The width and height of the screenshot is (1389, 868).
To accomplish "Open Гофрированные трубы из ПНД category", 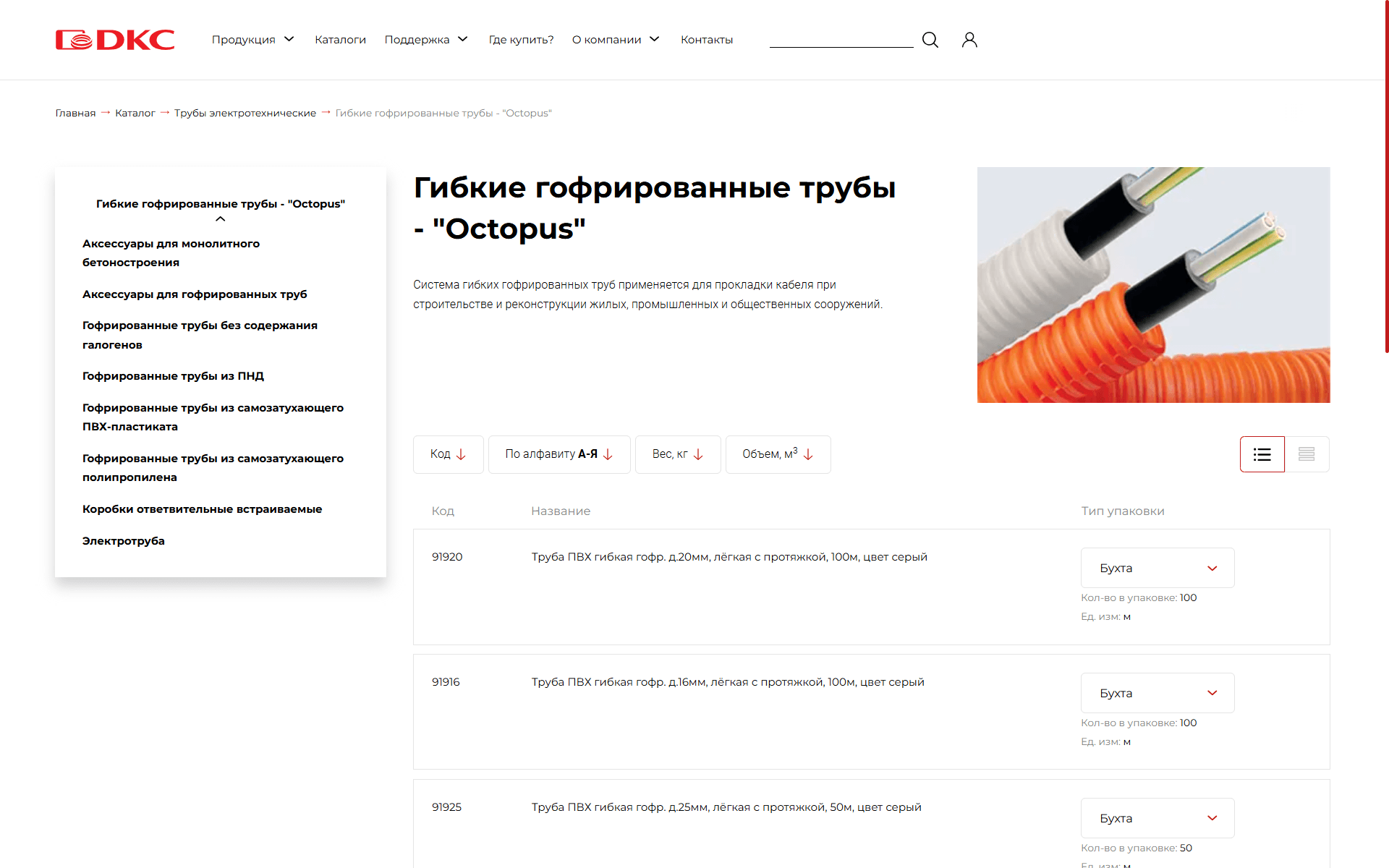I will pyautogui.click(x=173, y=376).
